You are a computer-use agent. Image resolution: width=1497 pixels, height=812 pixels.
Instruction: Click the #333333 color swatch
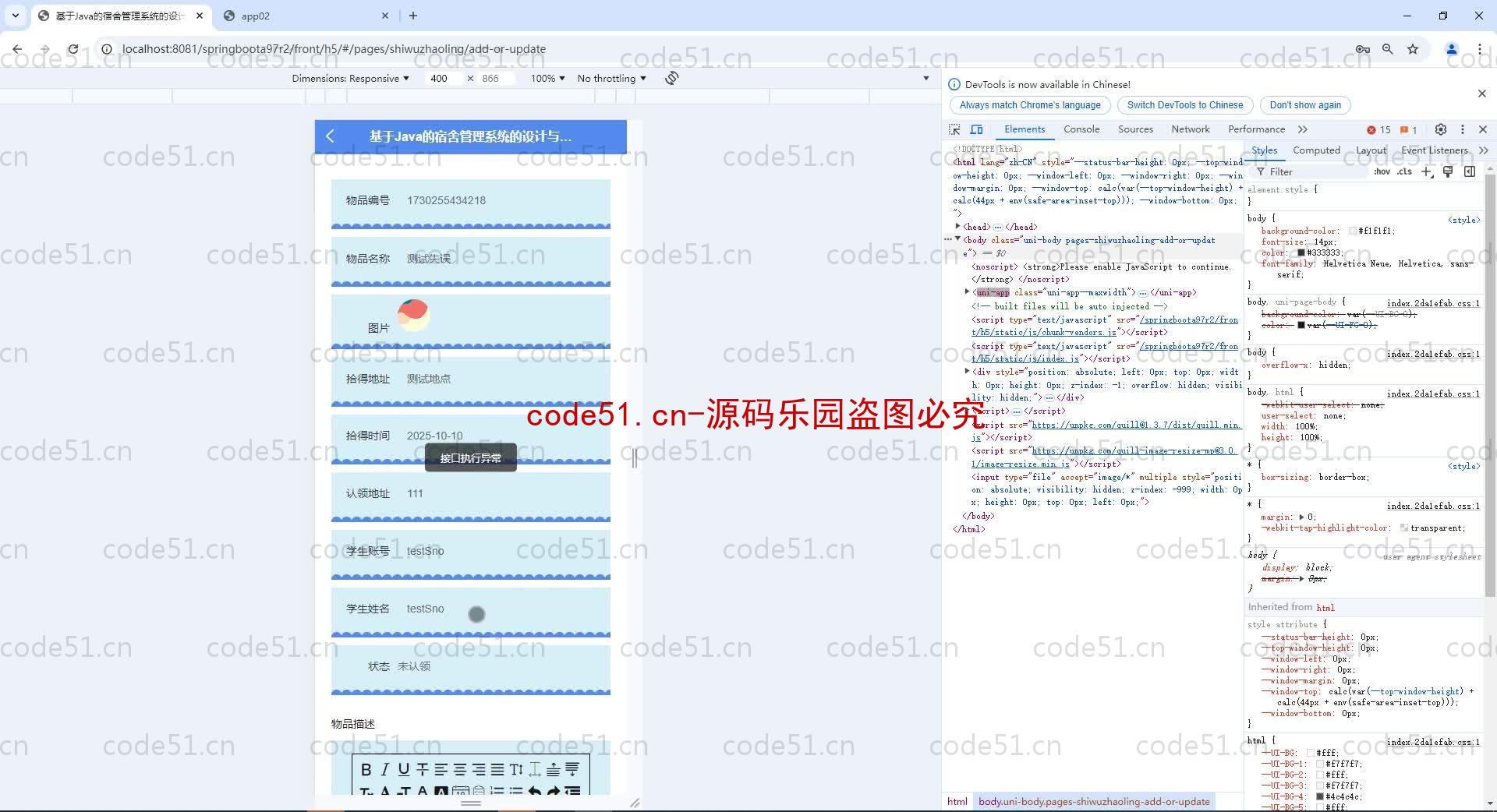[1301, 252]
